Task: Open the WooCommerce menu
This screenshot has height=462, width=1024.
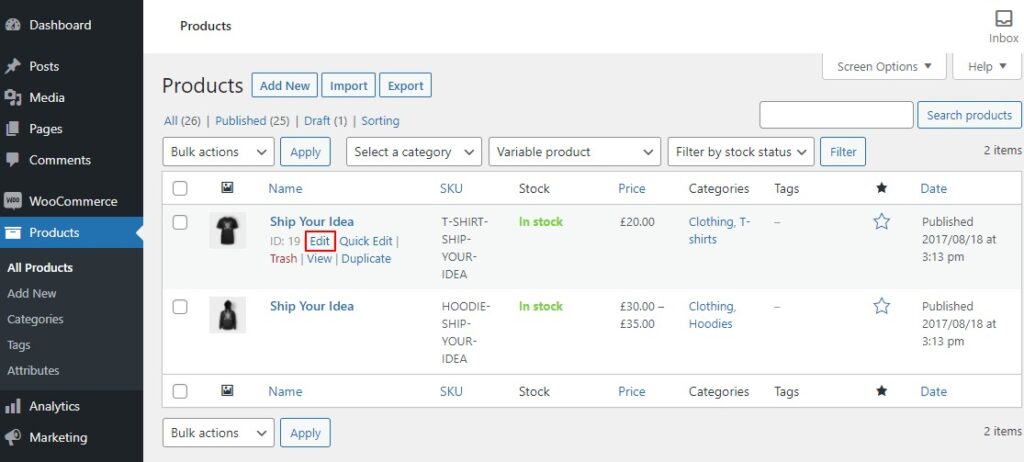Action: pyautogui.click(x=71, y=201)
